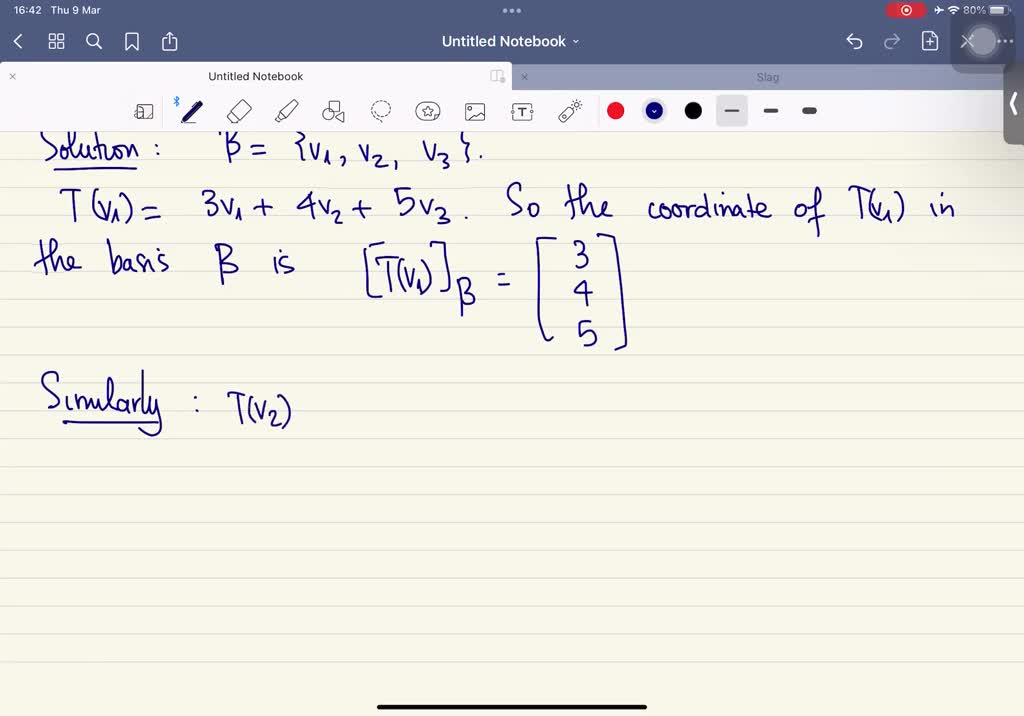Keep blue ink selected as active color
Screen dimensions: 1024x716
654,111
